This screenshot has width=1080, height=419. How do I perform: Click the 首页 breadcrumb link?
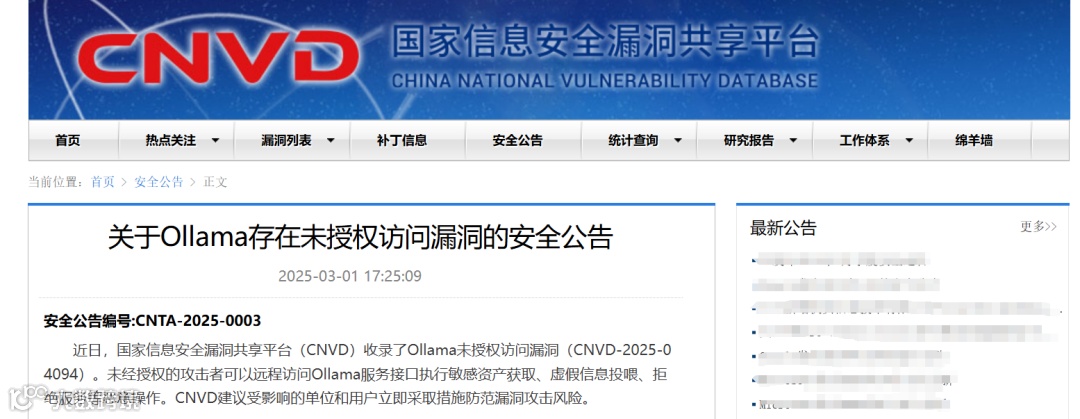coord(103,182)
